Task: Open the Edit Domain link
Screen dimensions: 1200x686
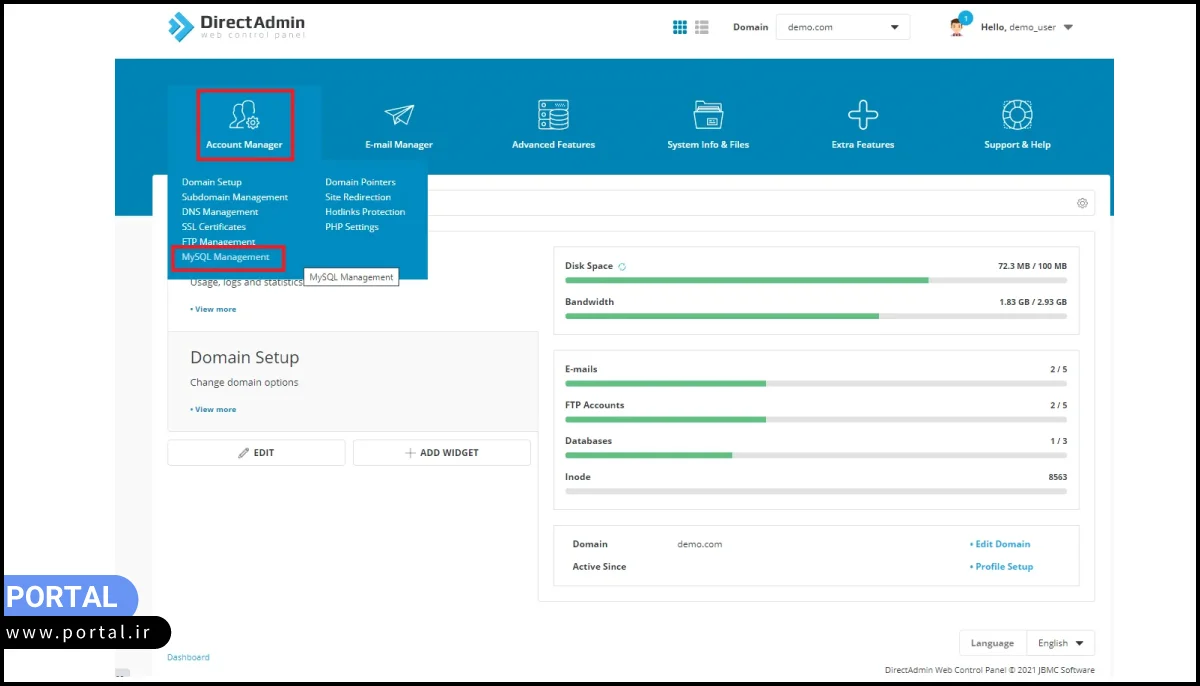Action: 1001,544
